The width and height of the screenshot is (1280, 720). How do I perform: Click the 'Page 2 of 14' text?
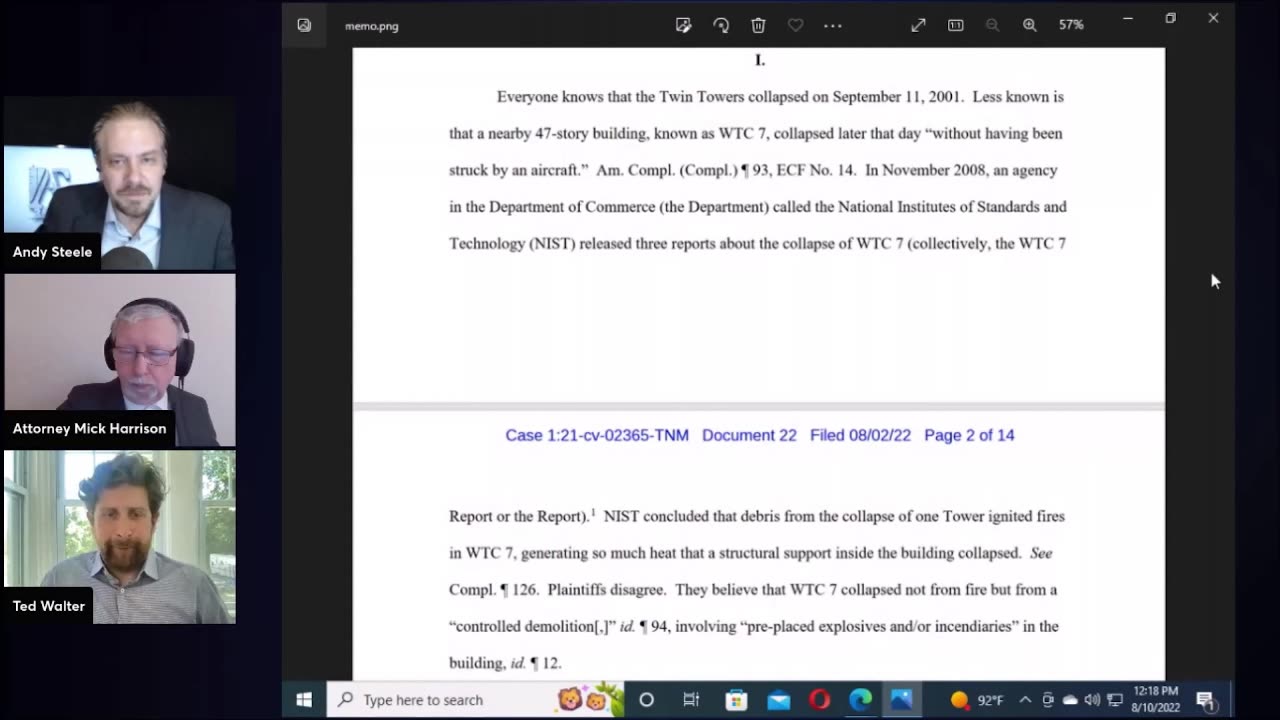[x=969, y=435]
